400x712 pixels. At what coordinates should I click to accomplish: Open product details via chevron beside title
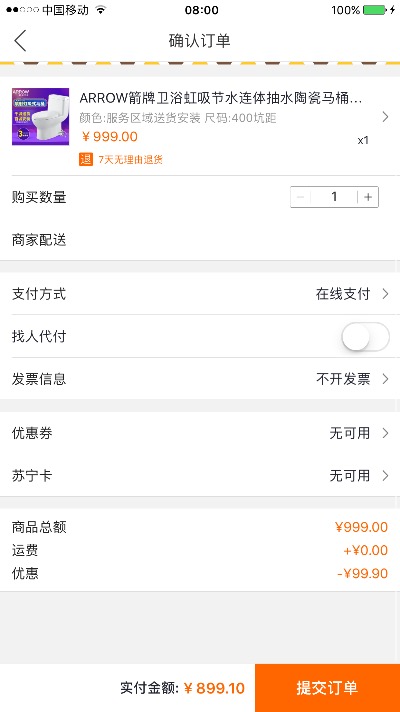(x=385, y=117)
